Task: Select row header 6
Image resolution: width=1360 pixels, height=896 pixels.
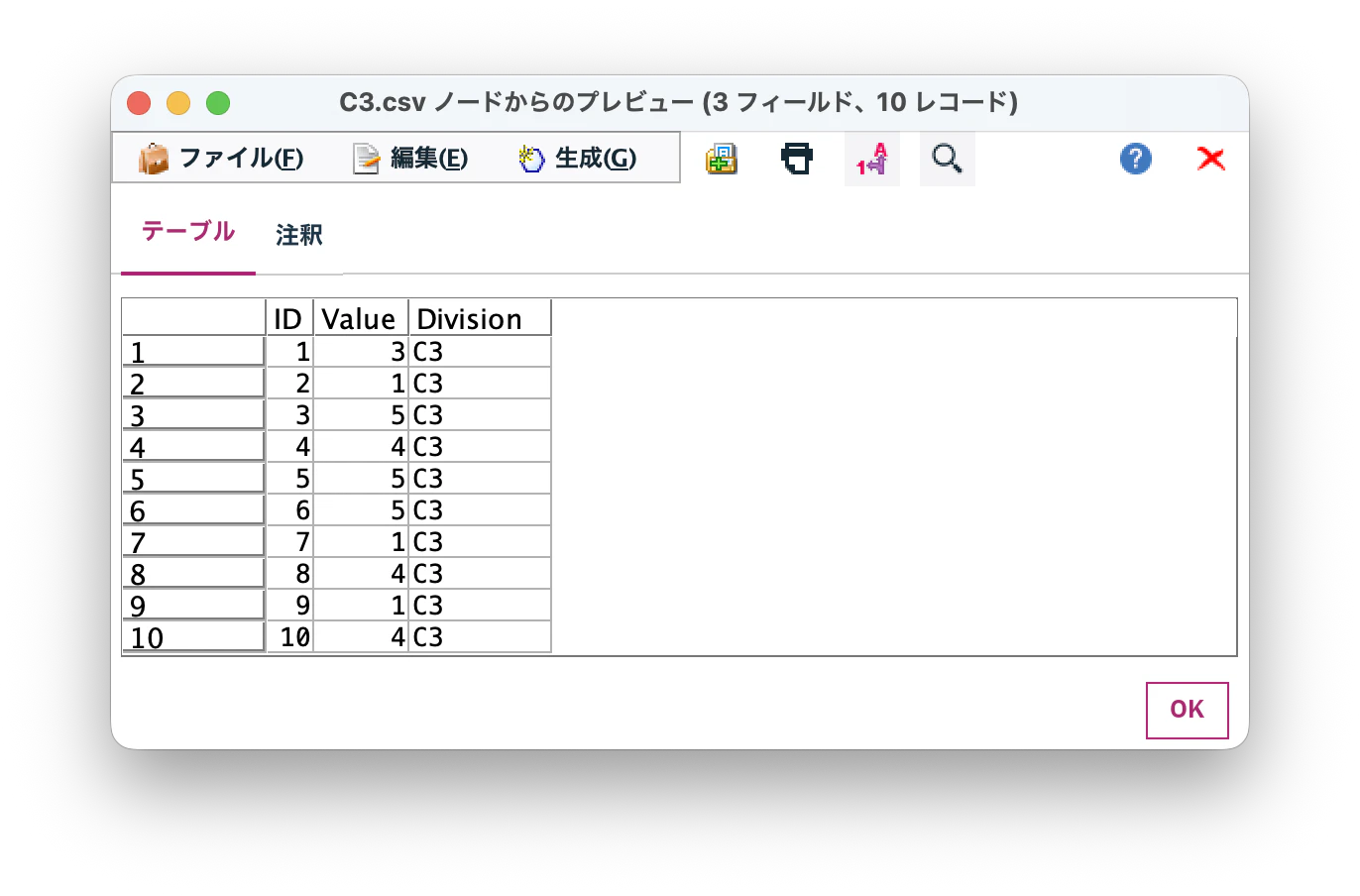Action: [x=193, y=510]
